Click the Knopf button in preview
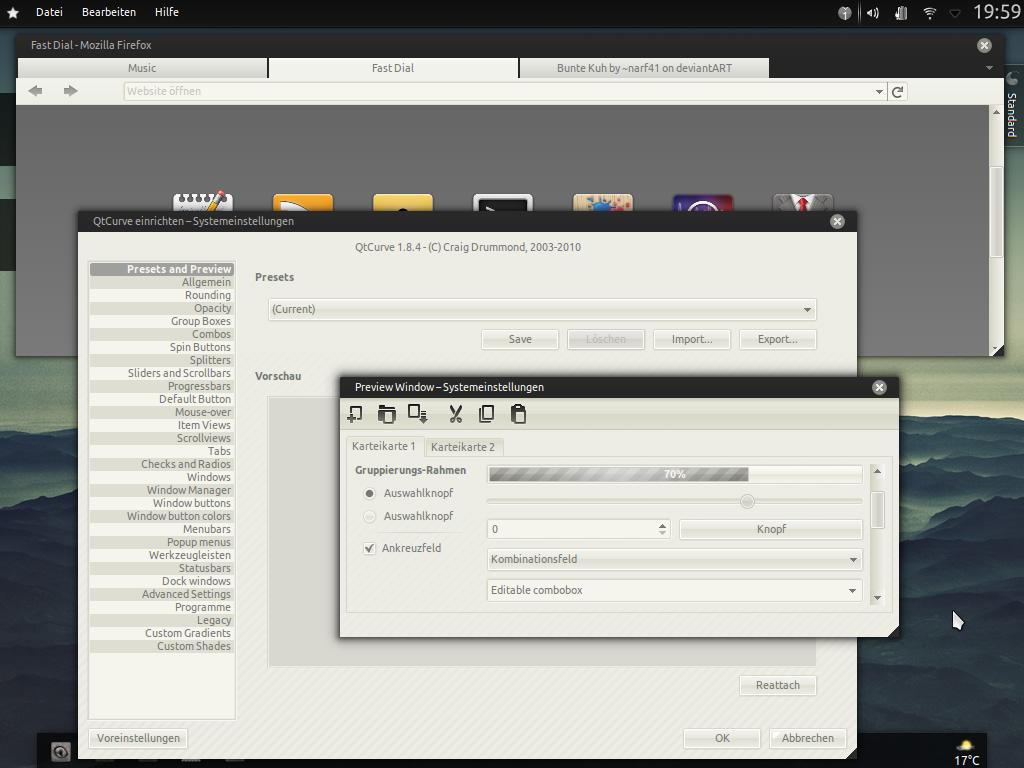 tap(771, 530)
